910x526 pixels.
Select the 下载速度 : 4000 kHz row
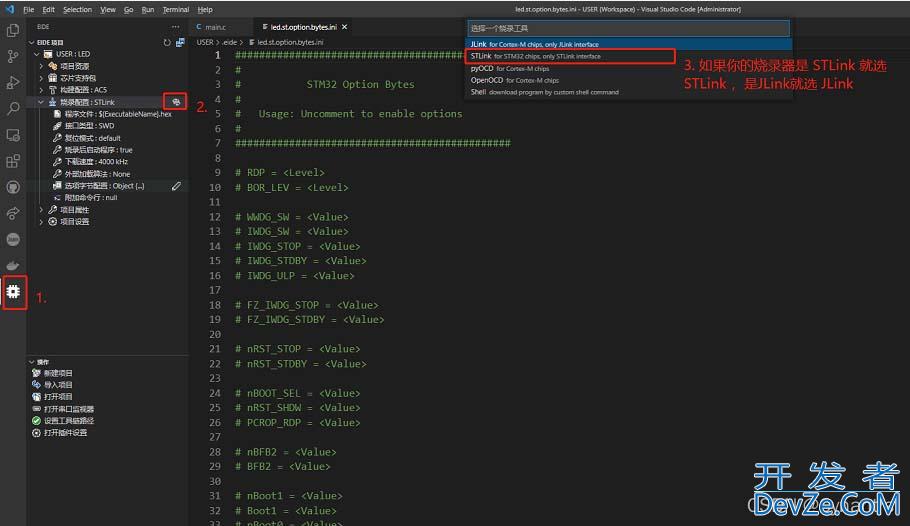coord(108,161)
